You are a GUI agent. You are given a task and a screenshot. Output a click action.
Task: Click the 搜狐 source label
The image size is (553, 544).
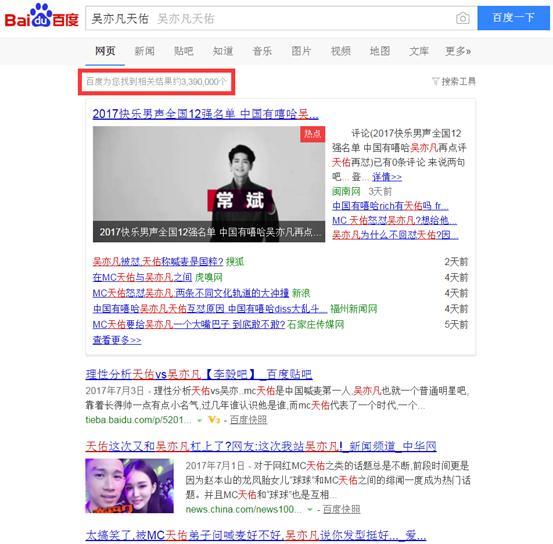tap(235, 261)
